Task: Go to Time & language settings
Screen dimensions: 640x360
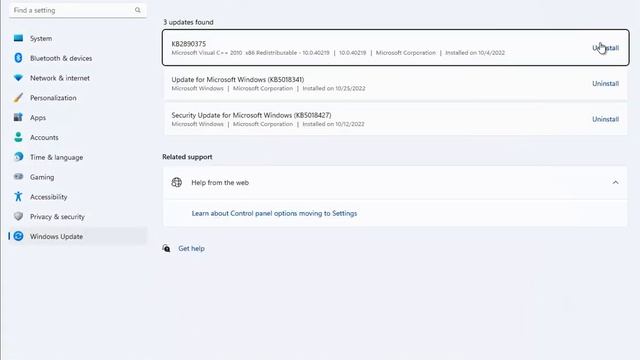Action: (78, 157)
